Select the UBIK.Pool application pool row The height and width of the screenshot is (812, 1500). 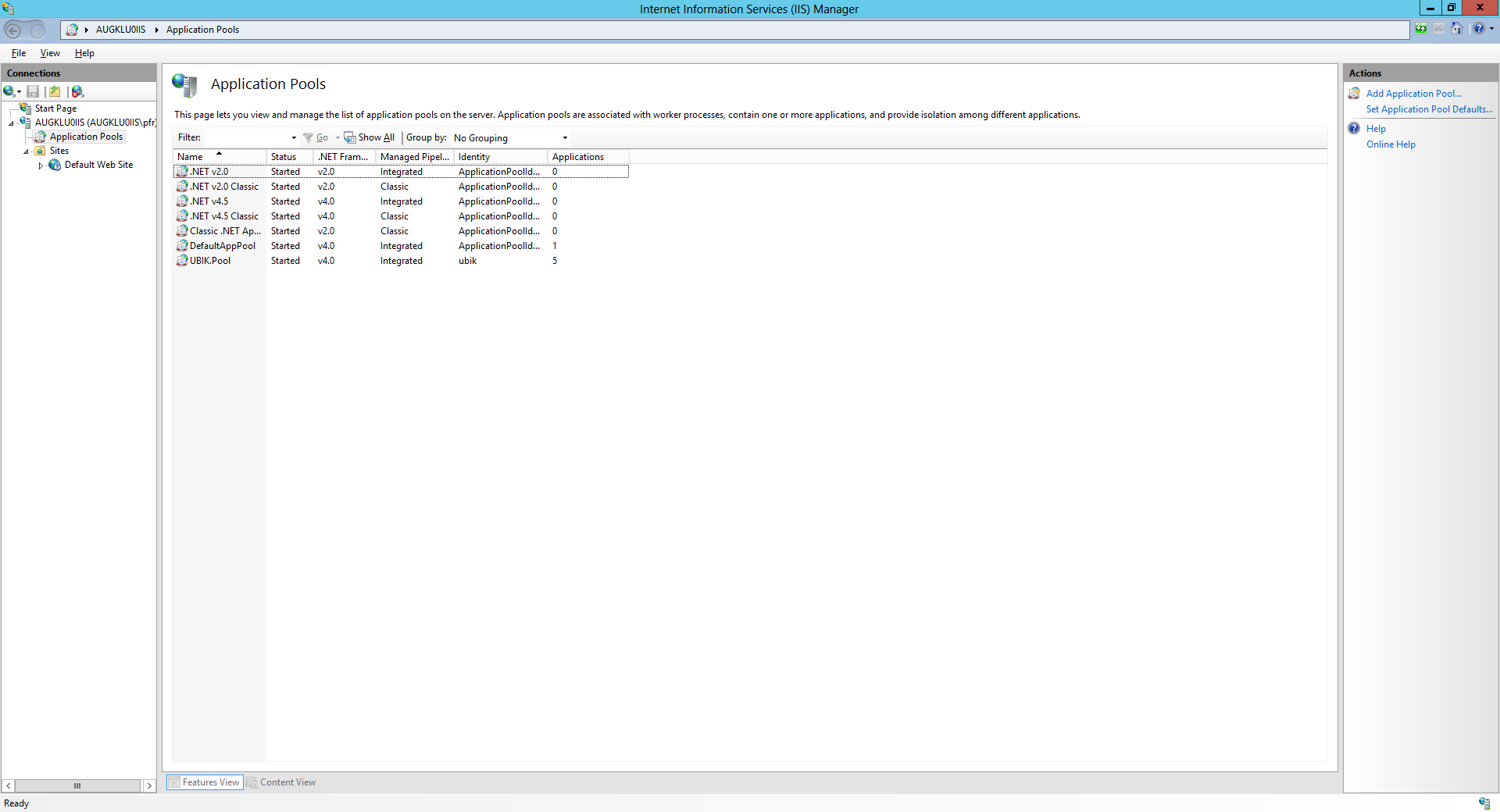[x=210, y=261]
